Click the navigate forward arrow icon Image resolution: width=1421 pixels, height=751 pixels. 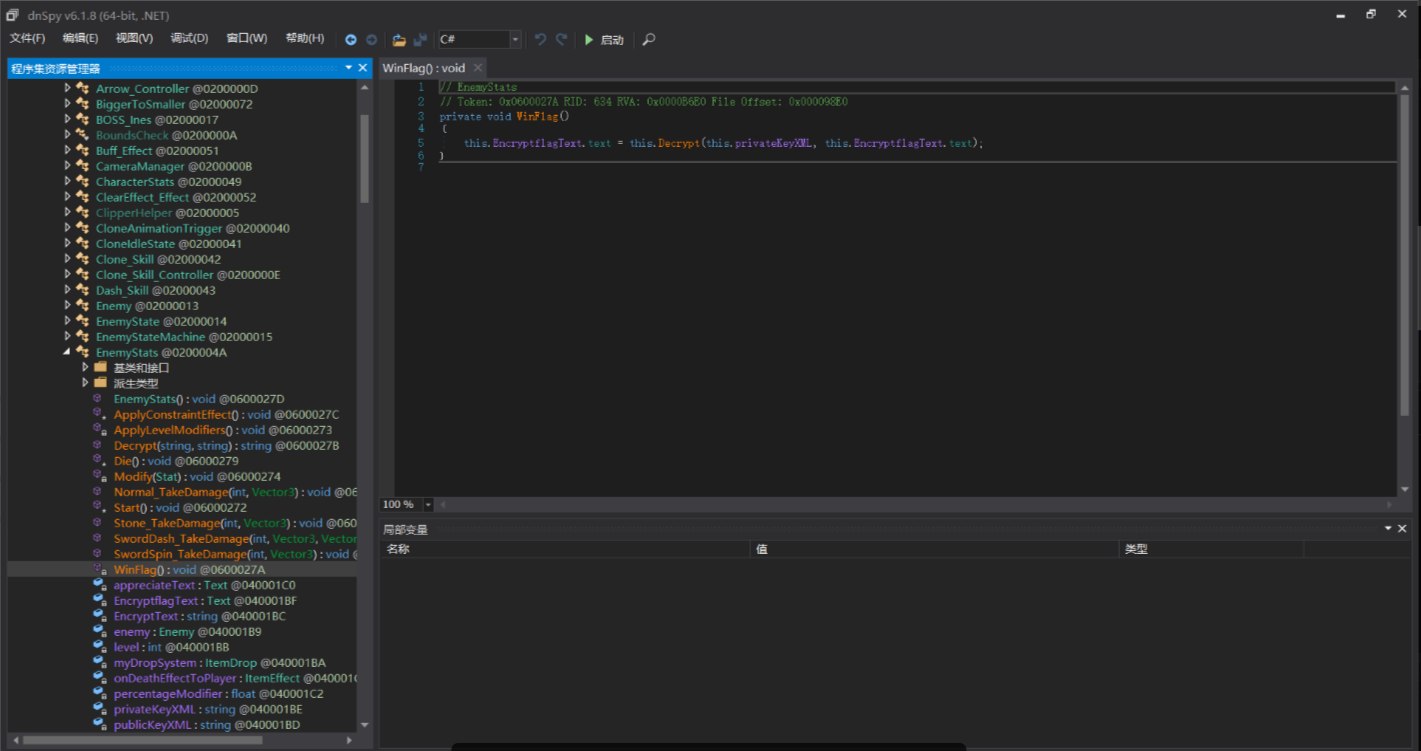371,40
